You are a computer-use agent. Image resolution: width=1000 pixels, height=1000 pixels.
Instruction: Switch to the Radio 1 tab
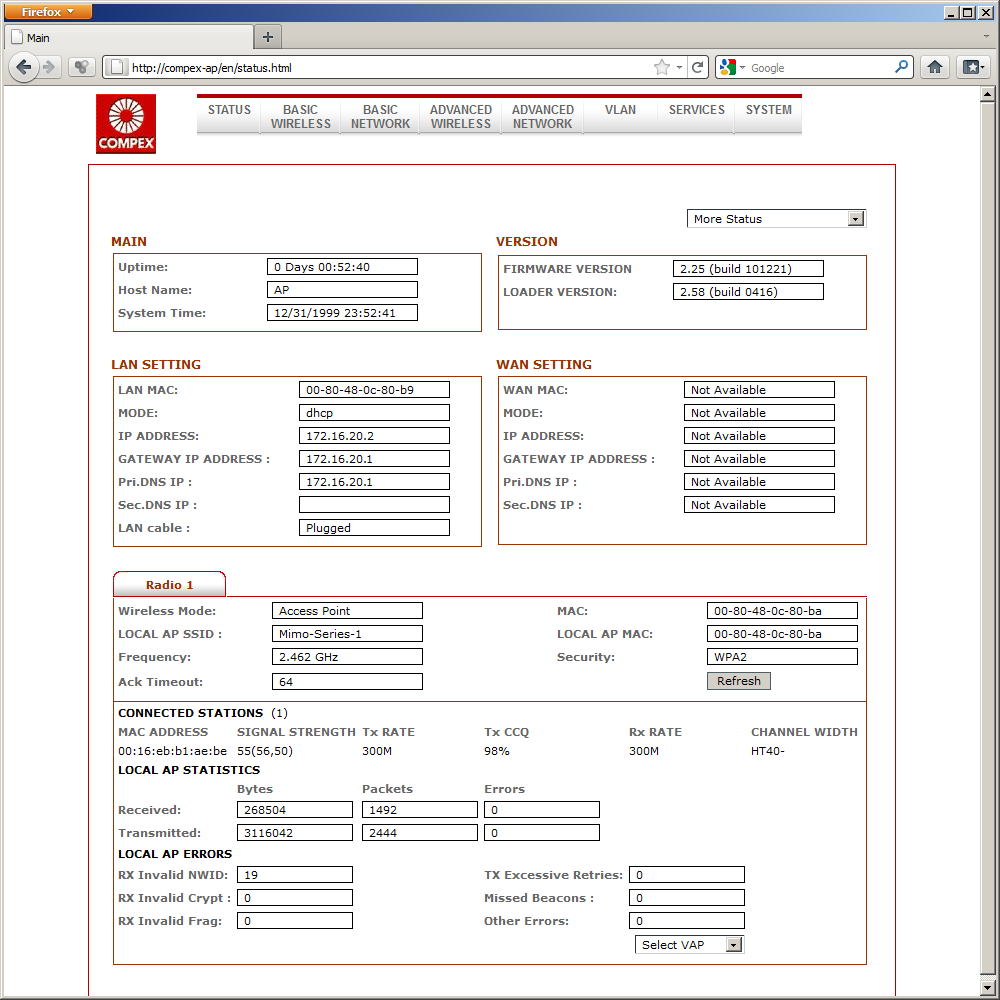coord(169,585)
